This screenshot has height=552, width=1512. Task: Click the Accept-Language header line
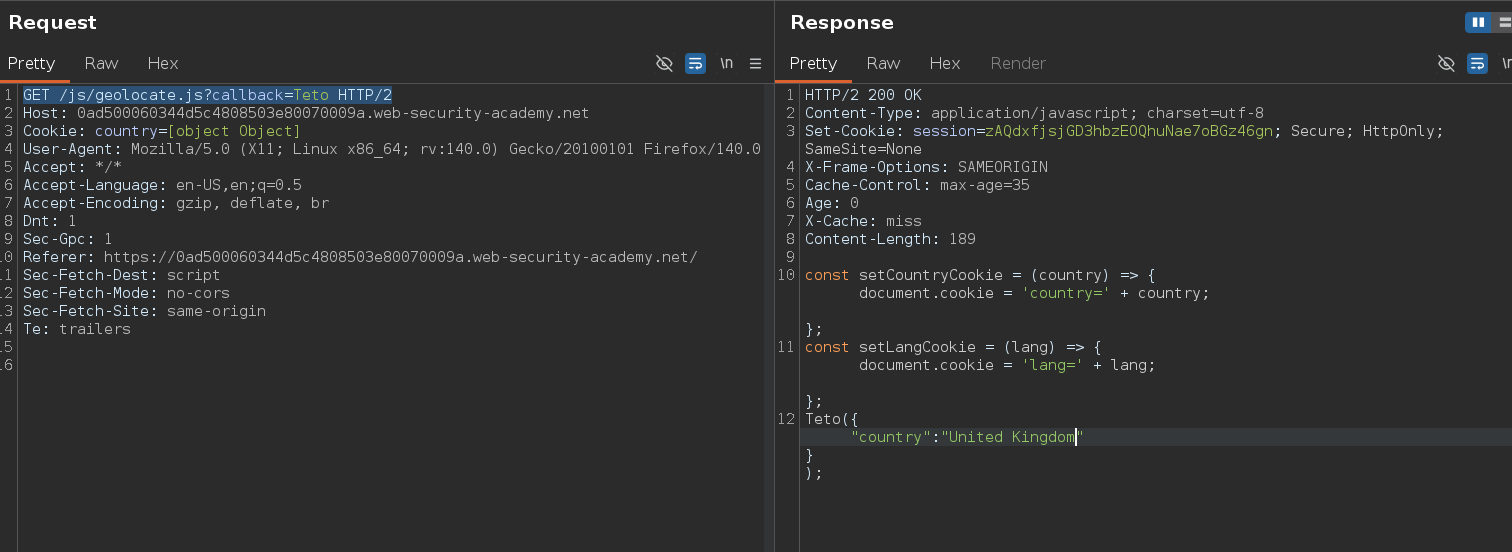[x=162, y=185]
